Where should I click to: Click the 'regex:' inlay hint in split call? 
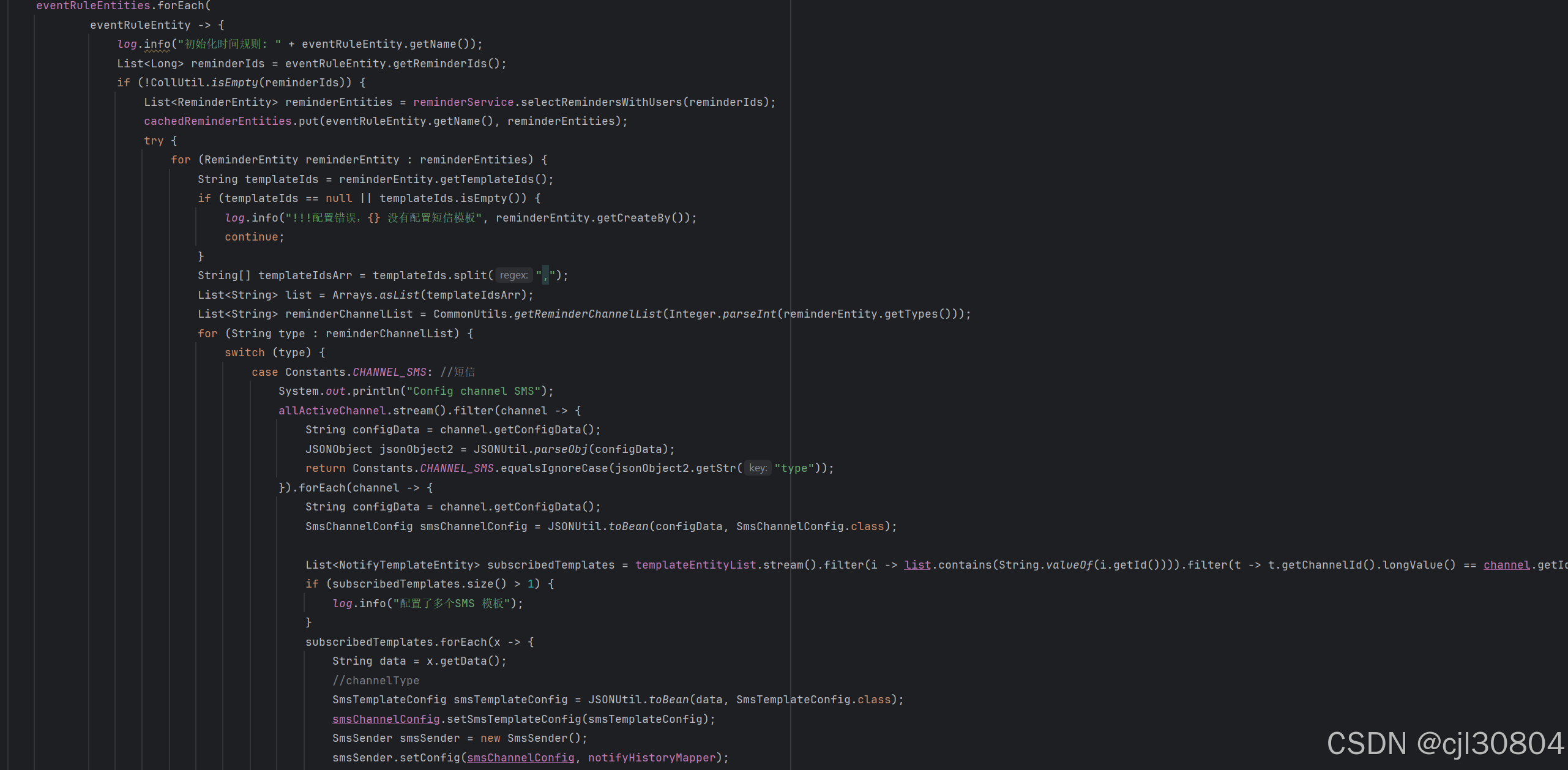pos(513,275)
